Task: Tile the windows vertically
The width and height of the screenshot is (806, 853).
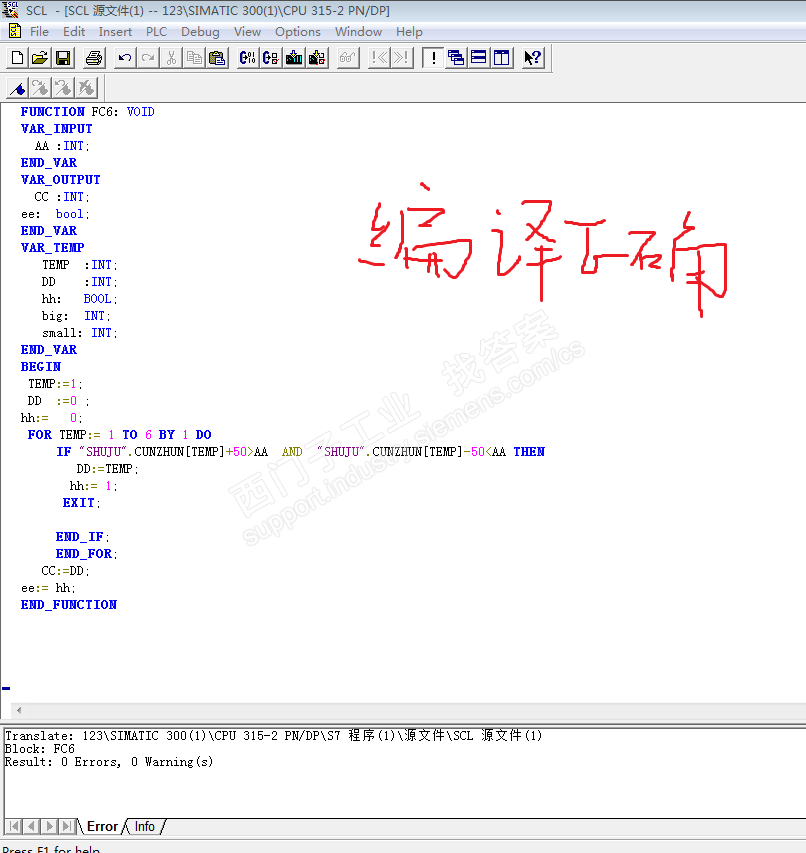Action: click(x=501, y=58)
